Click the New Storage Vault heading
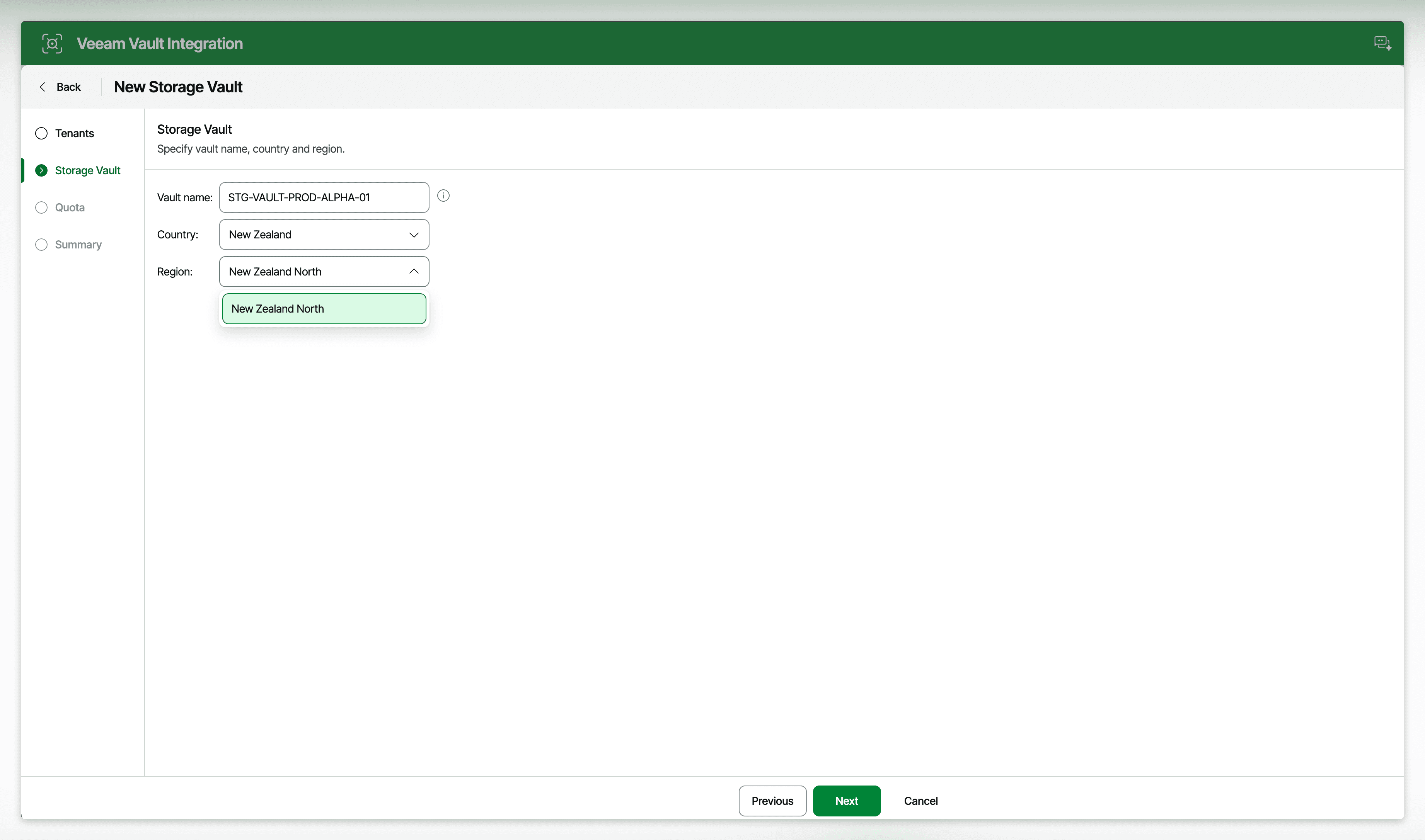The height and width of the screenshot is (840, 1425). 178,87
